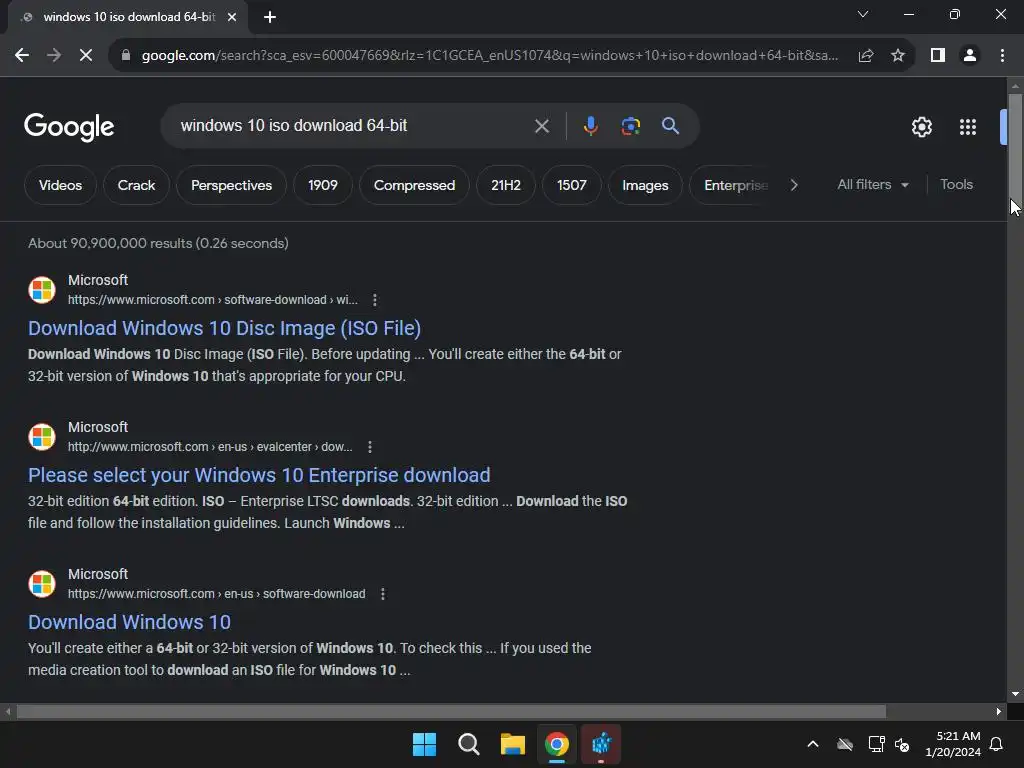
Task: Open the taskbar clock and date
Action: tap(953, 744)
